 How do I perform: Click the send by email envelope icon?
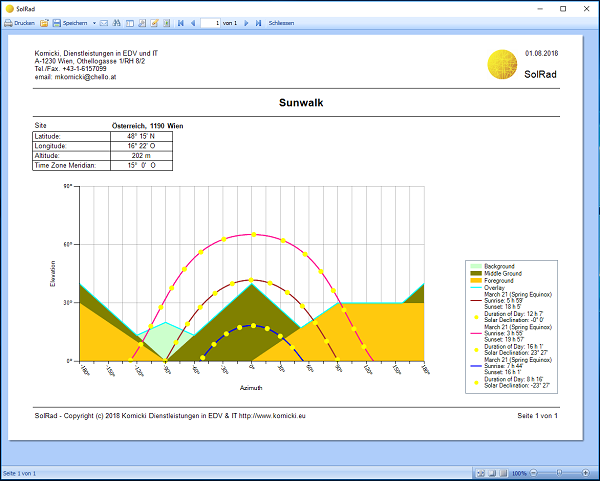pyautogui.click(x=104, y=22)
